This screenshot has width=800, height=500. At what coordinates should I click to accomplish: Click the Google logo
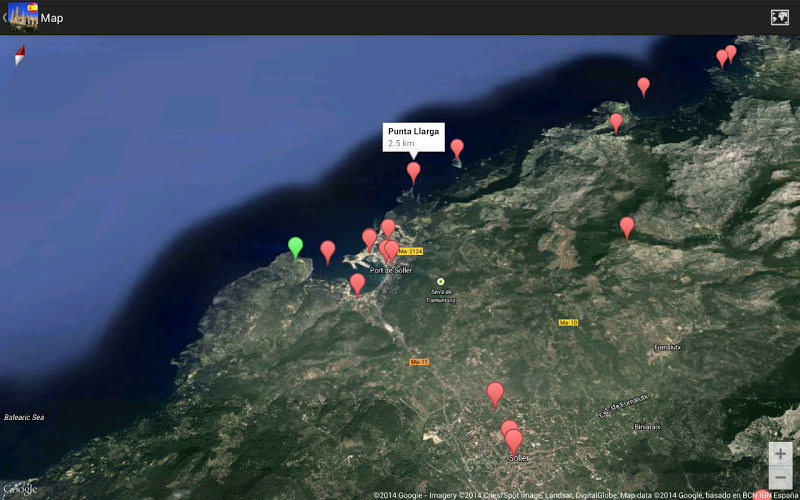[20, 489]
